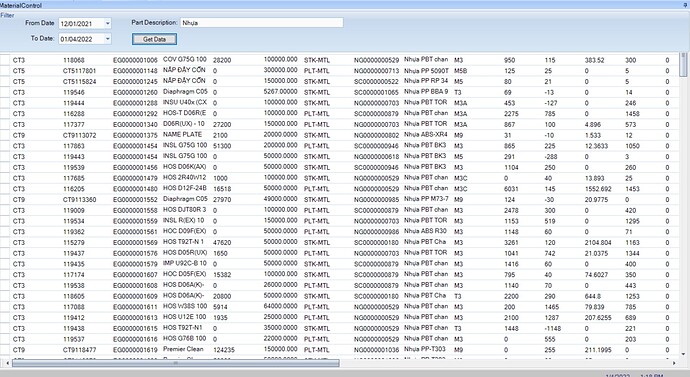
Task: Select quantity cell 124235
Action: (x=224, y=350)
